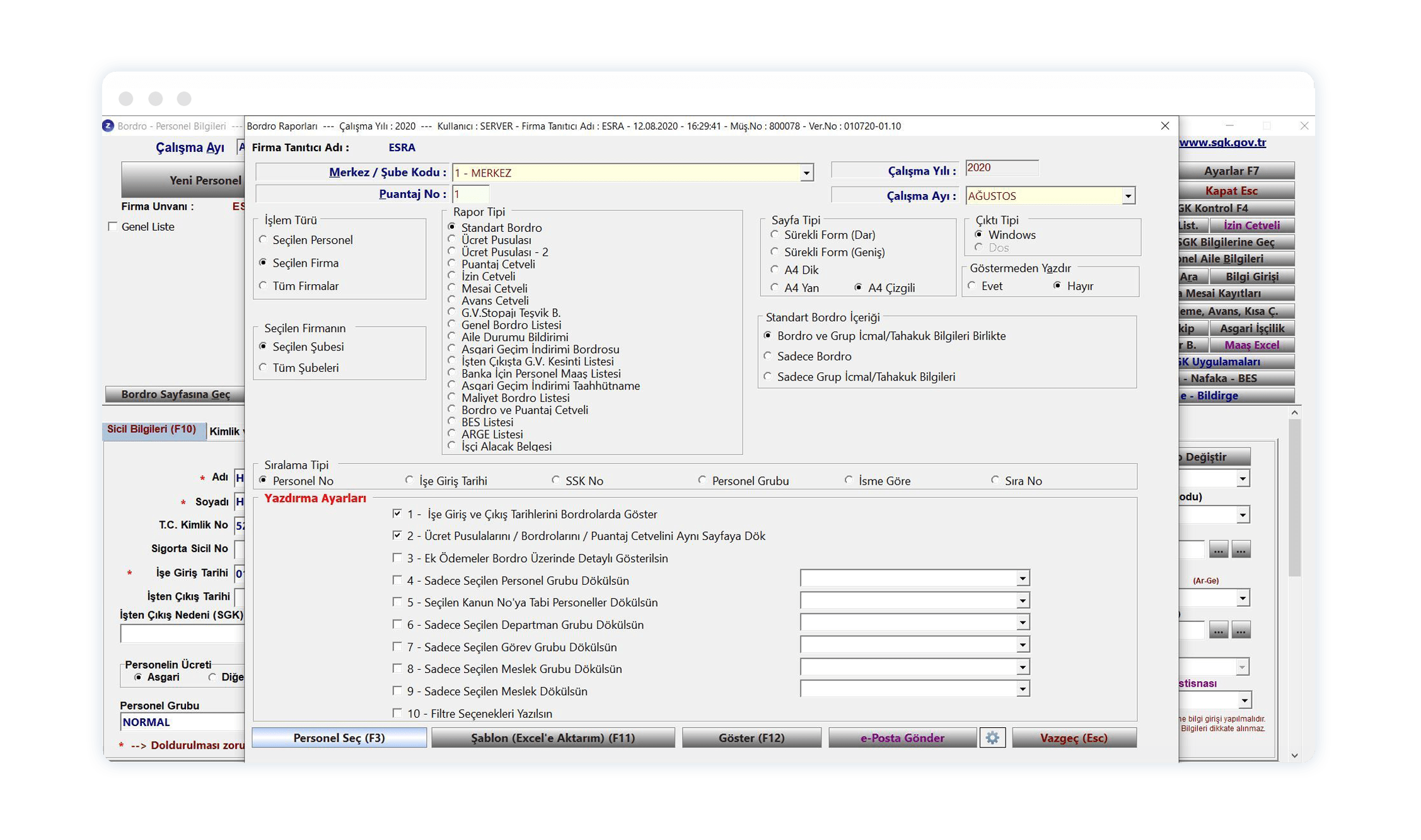Open dropdown for option 9 Seçilen Meslek
Image resolution: width=1421 pixels, height=840 pixels.
(1022, 689)
